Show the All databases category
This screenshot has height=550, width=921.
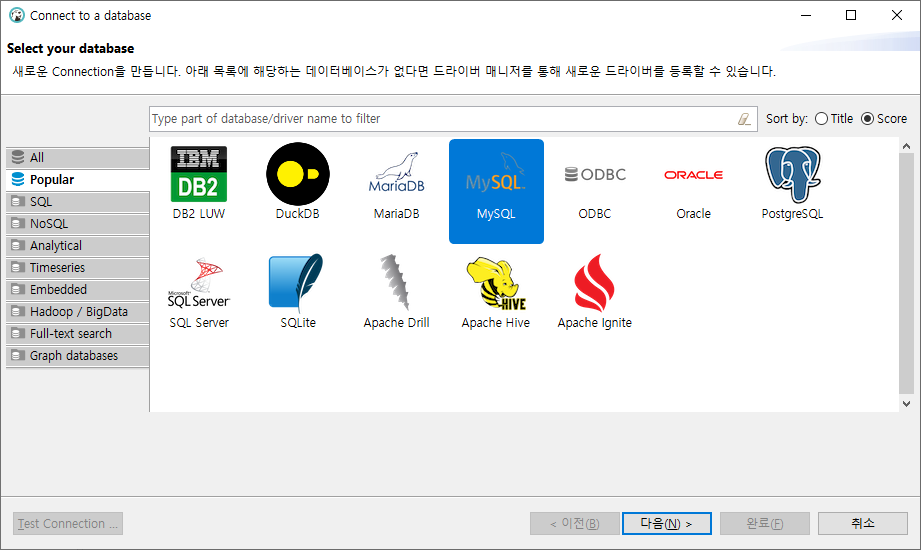tap(78, 157)
